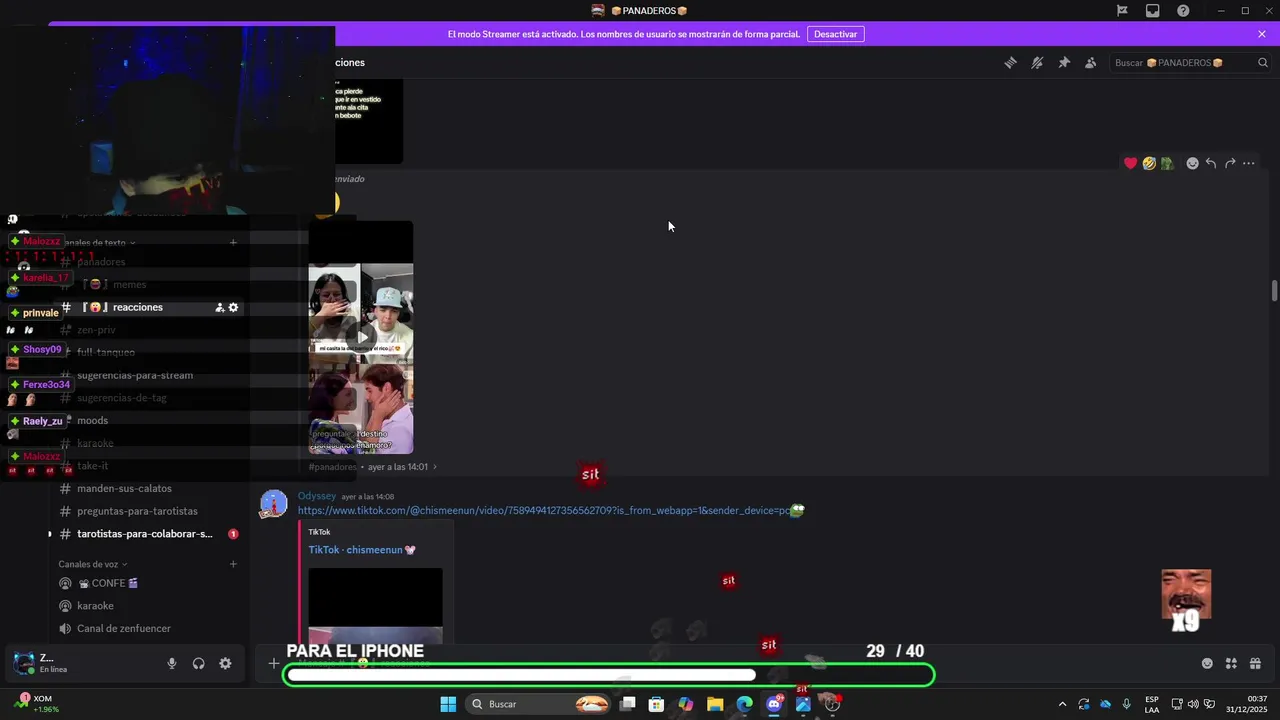The height and width of the screenshot is (720, 1280).
Task: Collapse the Canales de texto category
Action: 98,242
